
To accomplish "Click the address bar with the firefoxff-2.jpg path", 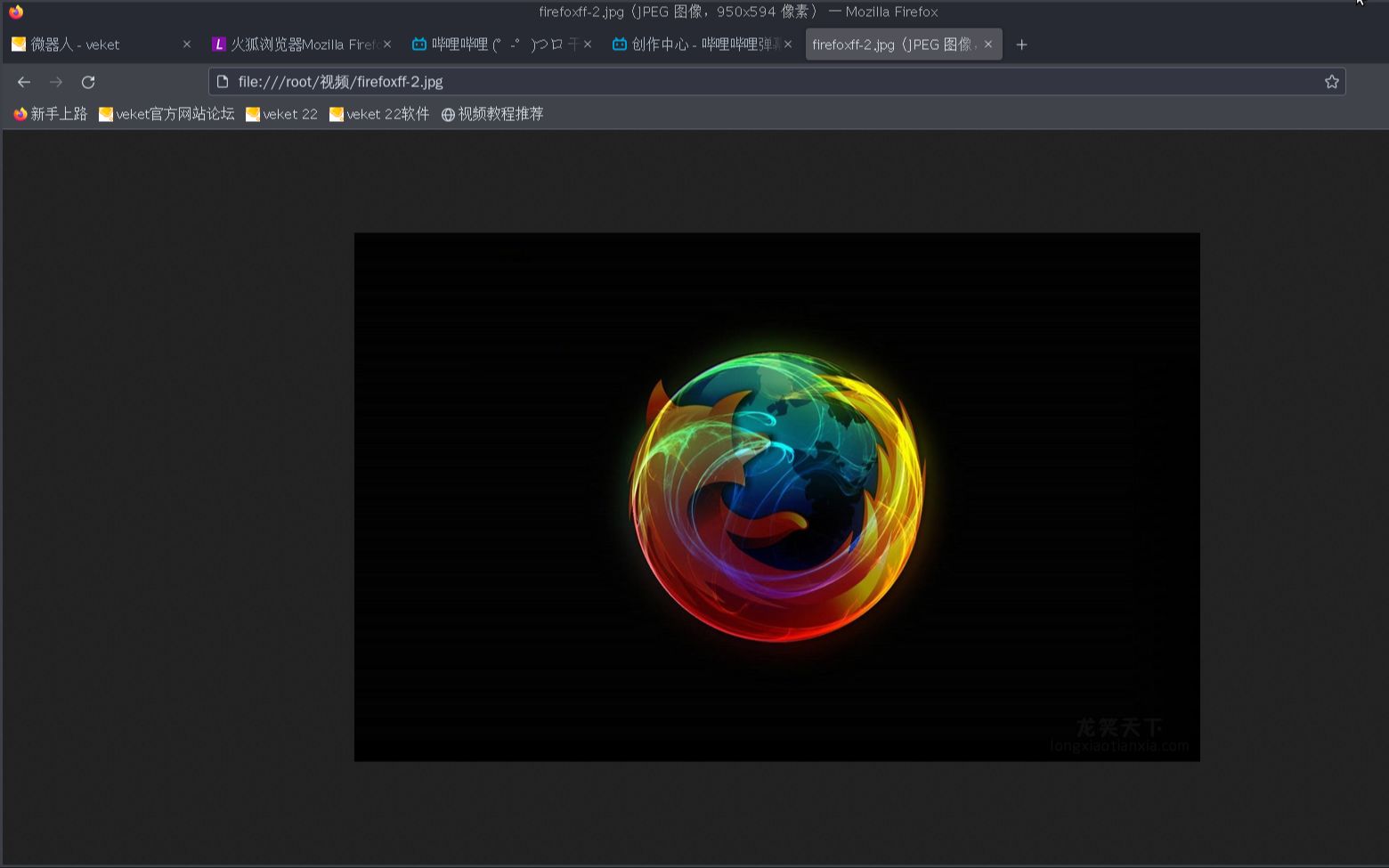I will [776, 82].
